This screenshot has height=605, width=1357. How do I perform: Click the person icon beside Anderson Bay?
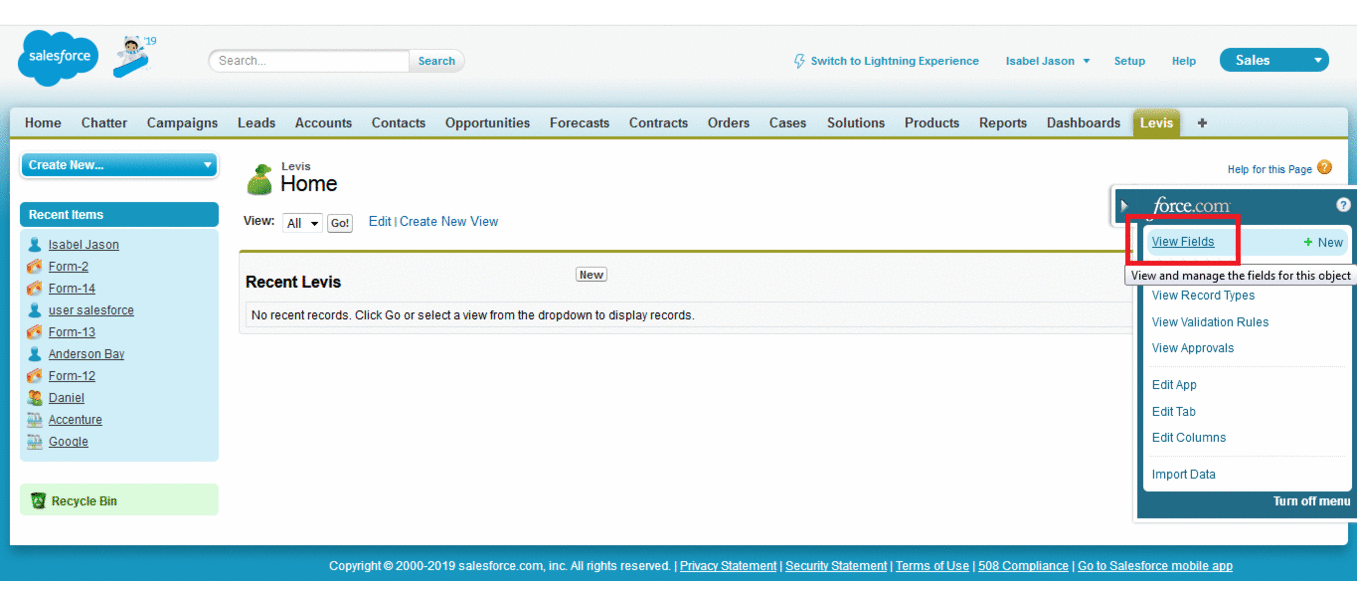point(35,354)
